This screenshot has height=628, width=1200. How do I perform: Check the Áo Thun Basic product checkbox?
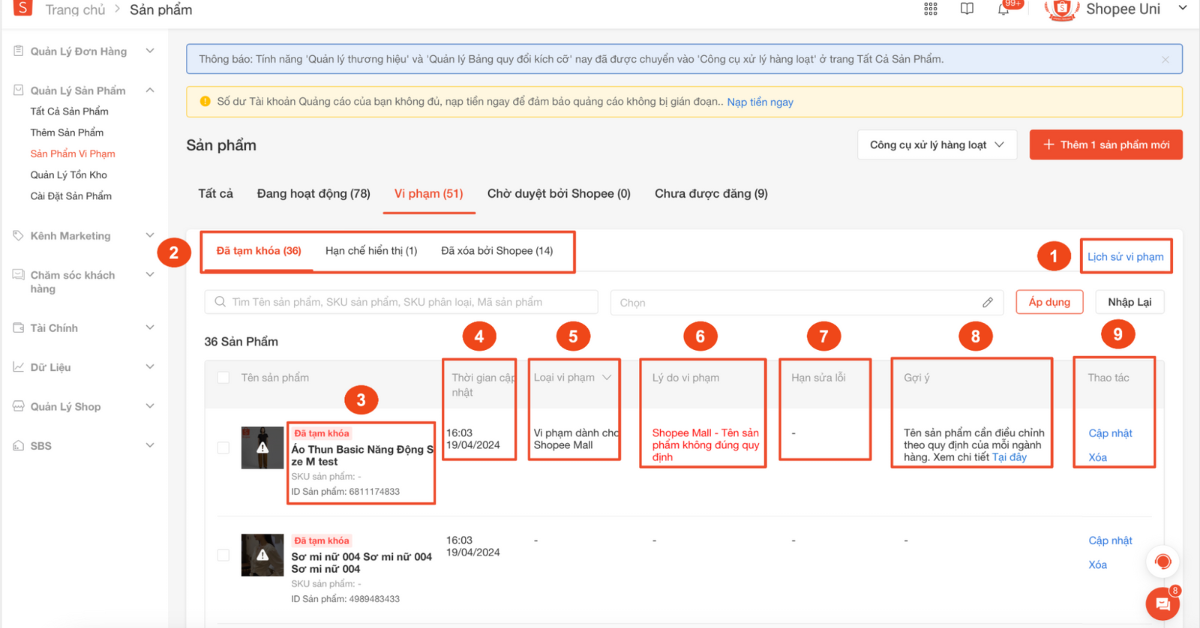point(223,448)
